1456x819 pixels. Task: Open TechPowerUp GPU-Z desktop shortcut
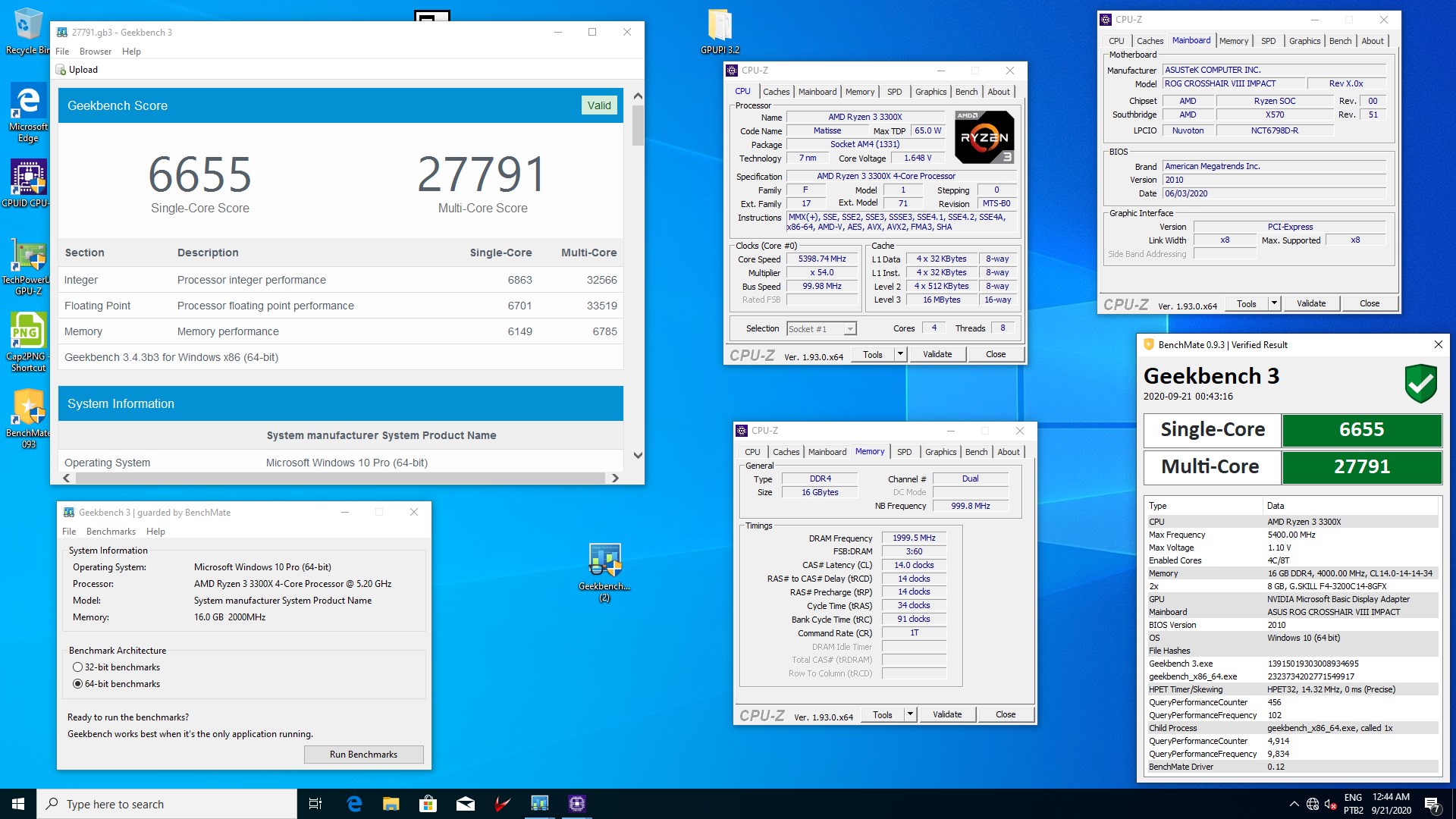tap(28, 267)
